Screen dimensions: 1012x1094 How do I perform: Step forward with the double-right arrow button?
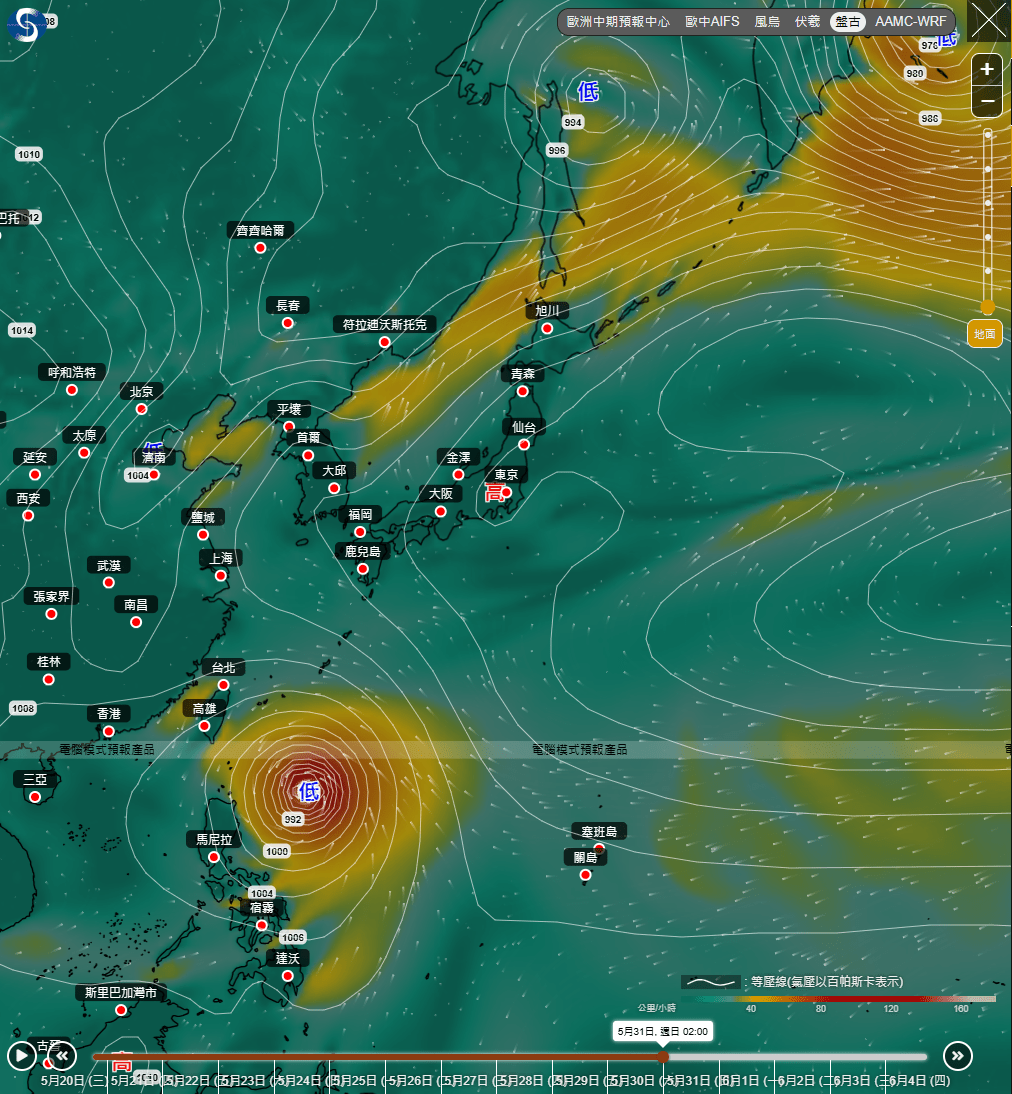958,1056
